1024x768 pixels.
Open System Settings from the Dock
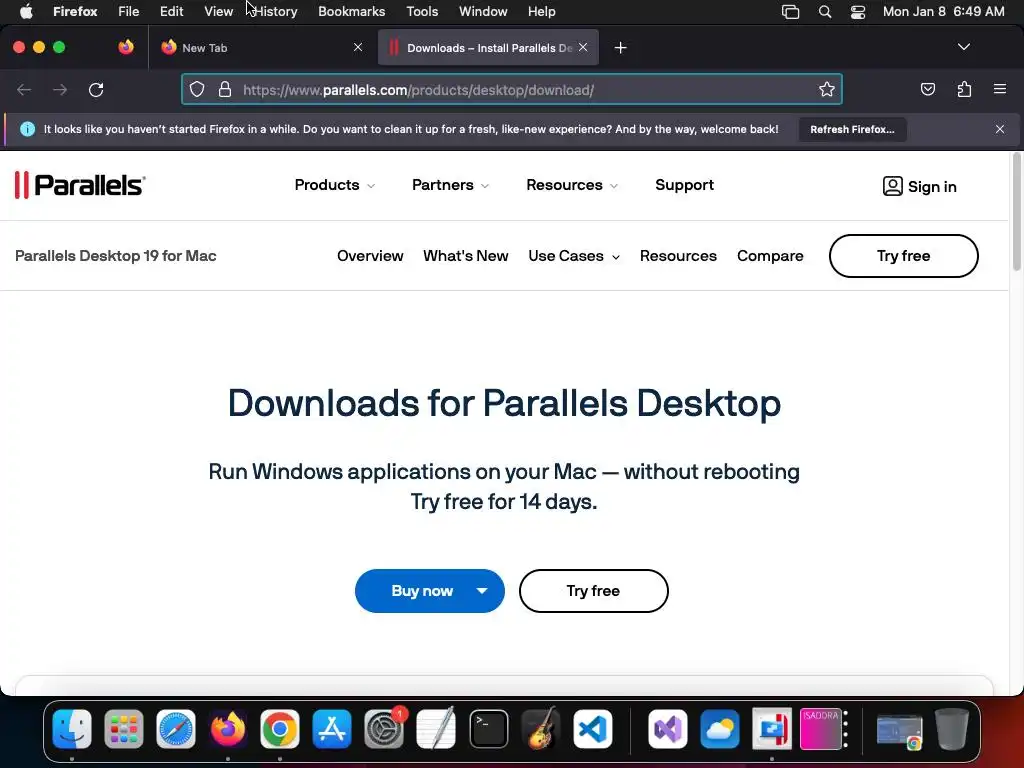(384, 729)
